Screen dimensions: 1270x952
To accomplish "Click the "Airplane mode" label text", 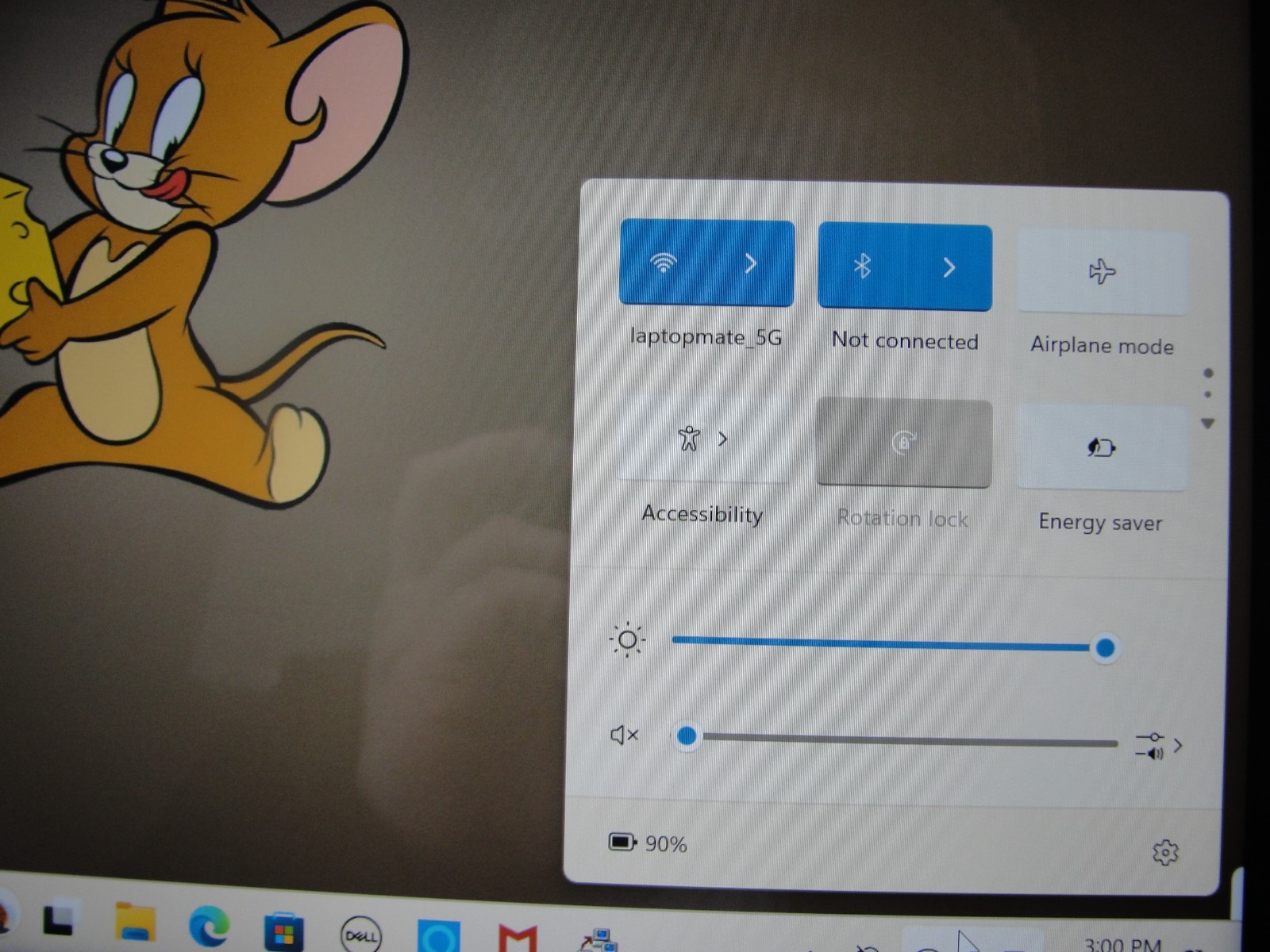I will (x=1102, y=345).
